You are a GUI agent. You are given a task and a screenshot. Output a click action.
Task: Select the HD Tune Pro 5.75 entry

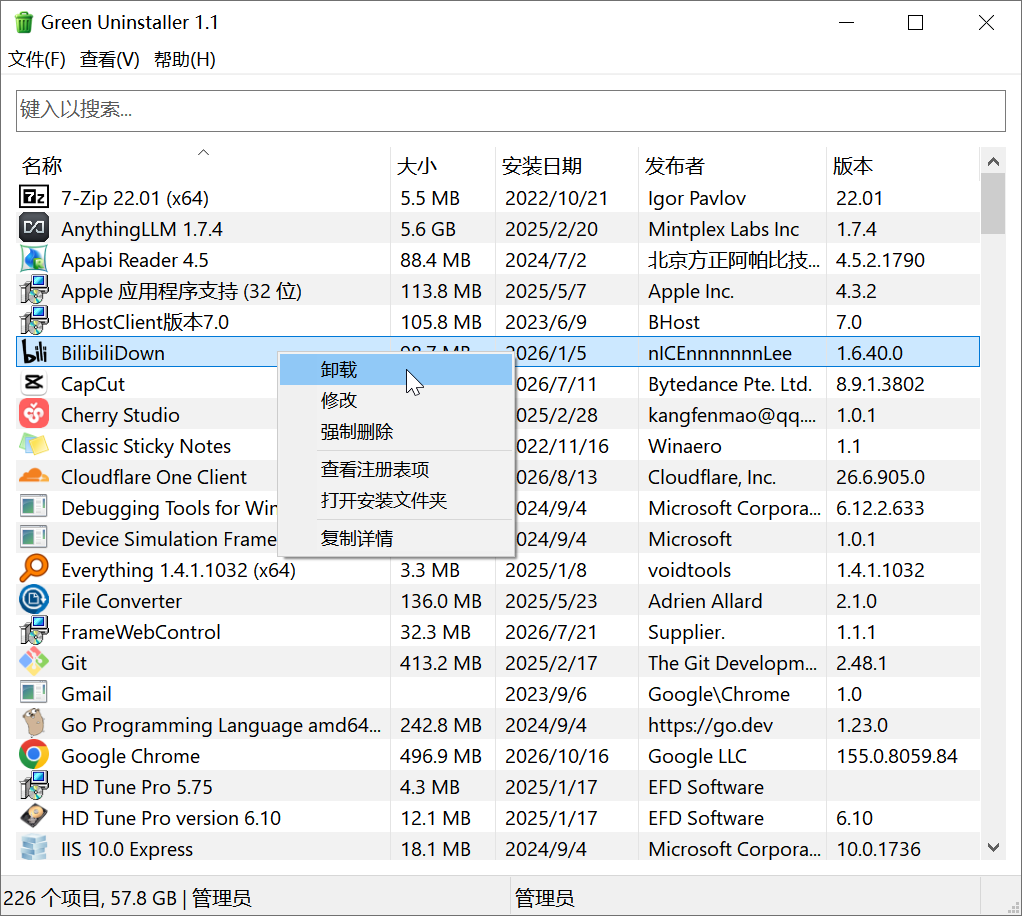pos(498,787)
